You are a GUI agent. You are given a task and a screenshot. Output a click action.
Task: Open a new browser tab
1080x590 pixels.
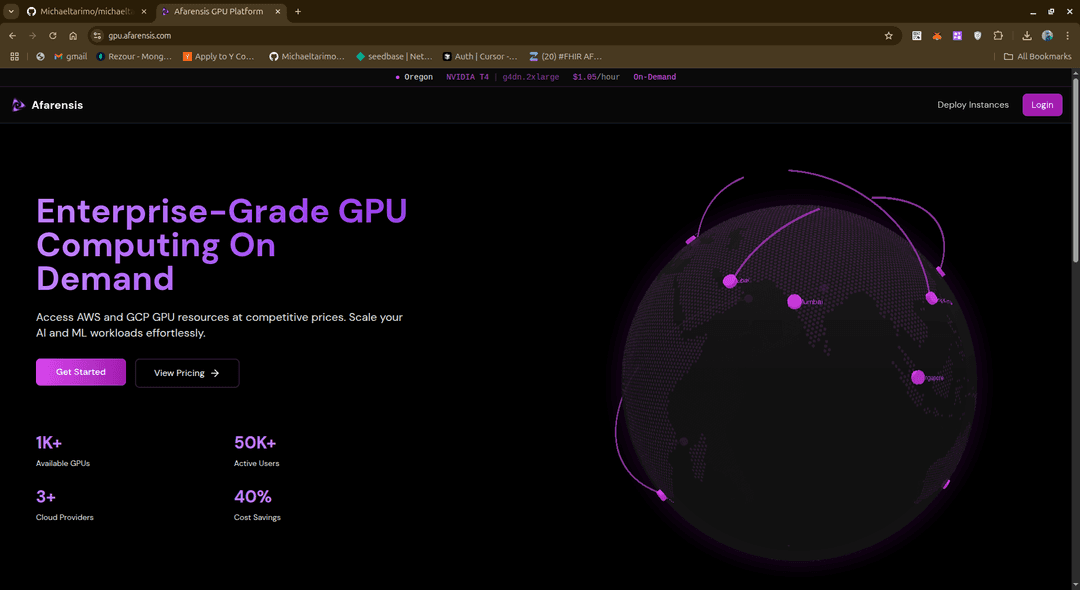coord(297,11)
